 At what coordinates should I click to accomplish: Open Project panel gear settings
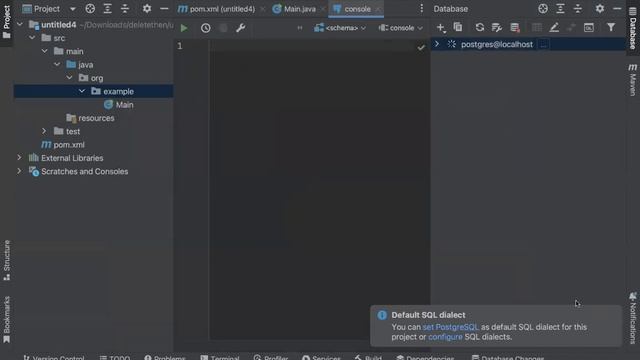(x=147, y=9)
